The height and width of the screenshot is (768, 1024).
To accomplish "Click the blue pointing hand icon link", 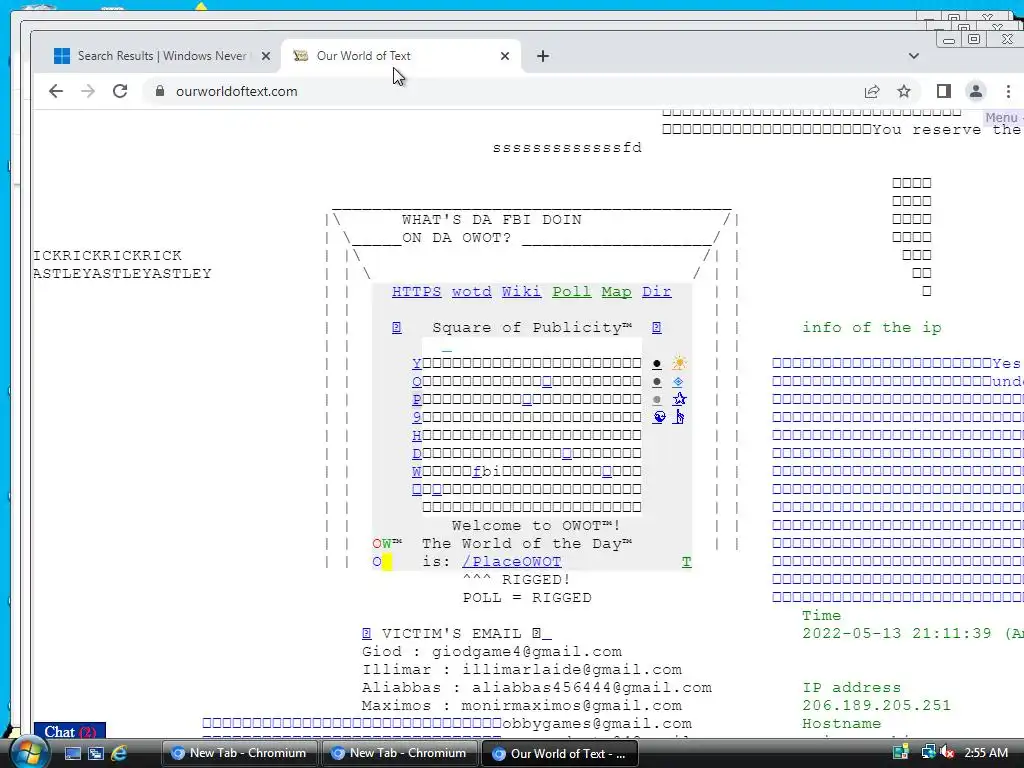I will (679, 417).
